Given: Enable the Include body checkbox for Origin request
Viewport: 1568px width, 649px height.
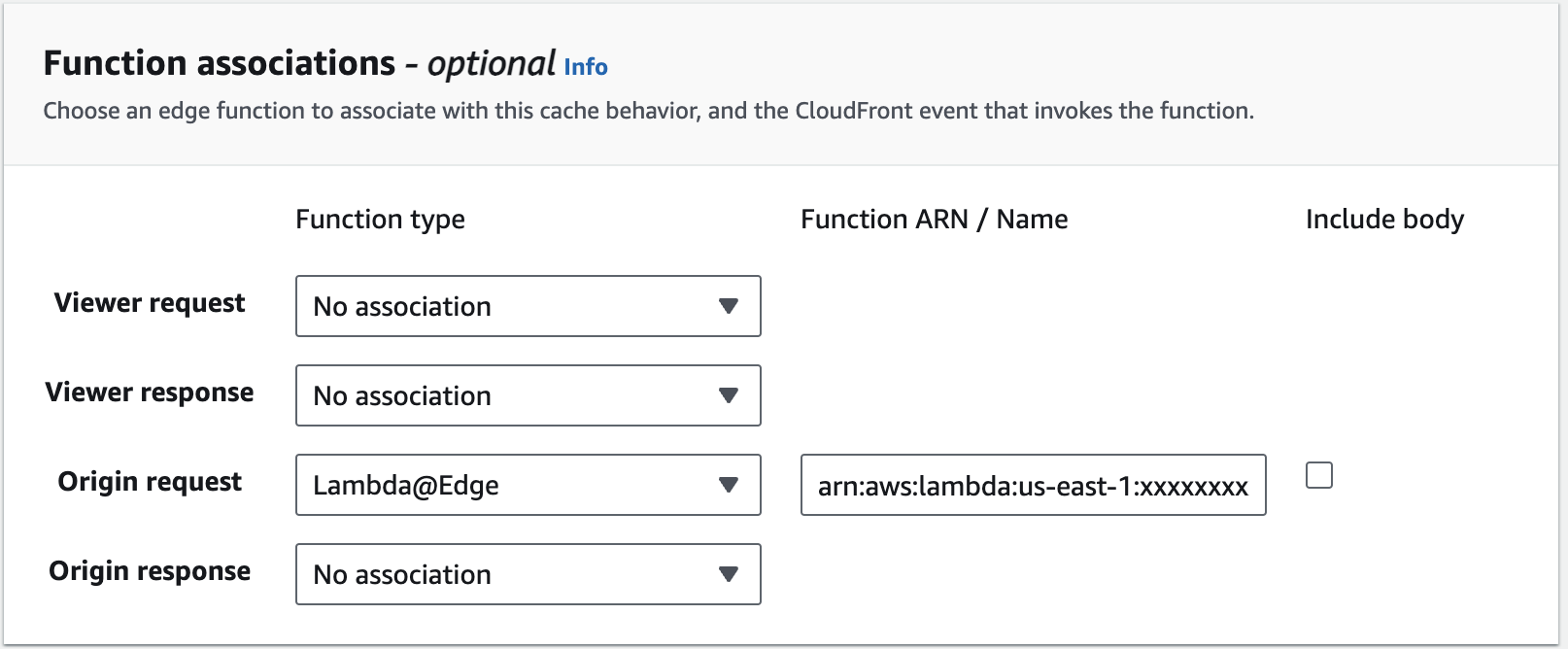Looking at the screenshot, I should (x=1319, y=475).
